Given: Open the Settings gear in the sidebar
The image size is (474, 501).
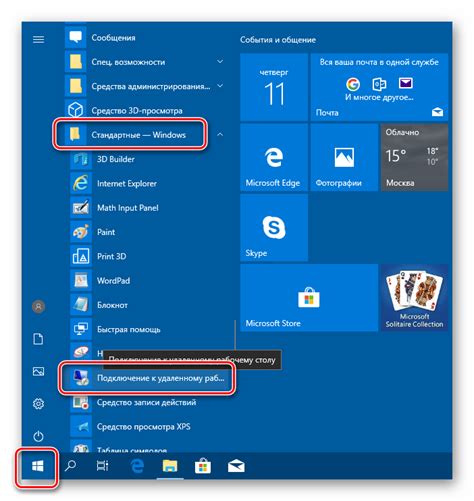Looking at the screenshot, I should pos(38,404).
